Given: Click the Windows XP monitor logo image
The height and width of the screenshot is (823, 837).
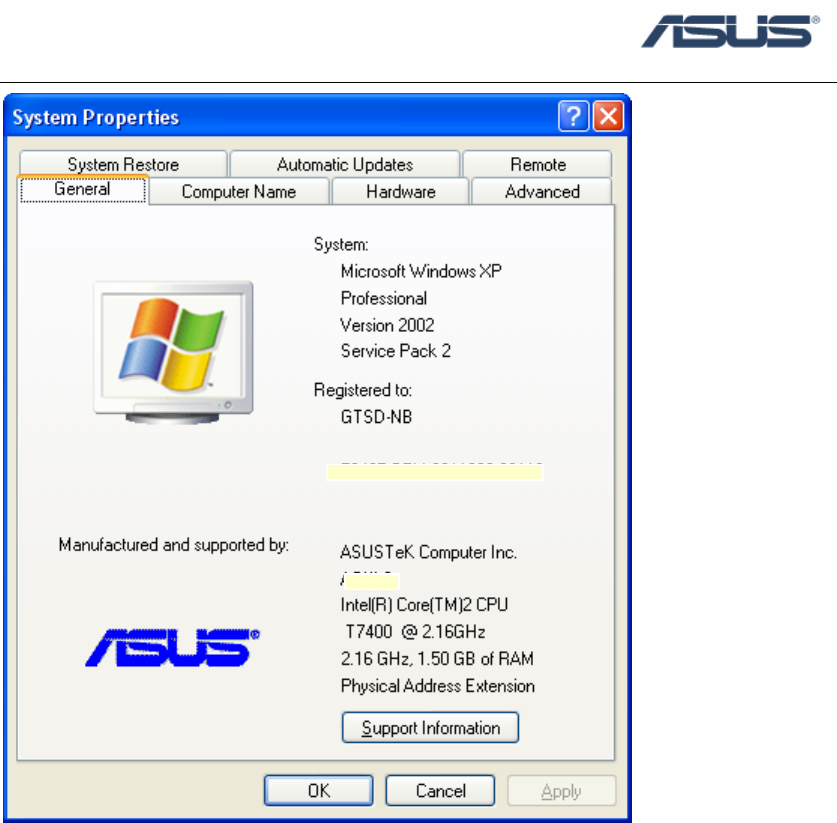Looking at the screenshot, I should point(173,352).
